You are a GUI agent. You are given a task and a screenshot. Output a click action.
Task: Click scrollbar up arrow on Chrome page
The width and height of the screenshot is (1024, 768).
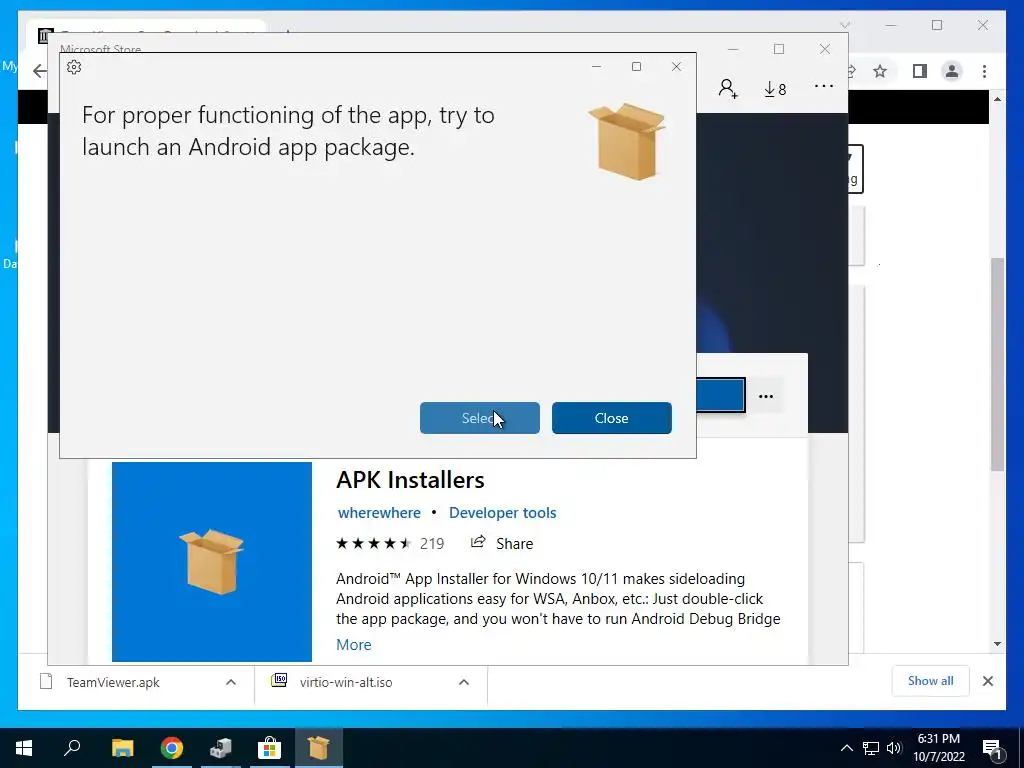pos(997,99)
